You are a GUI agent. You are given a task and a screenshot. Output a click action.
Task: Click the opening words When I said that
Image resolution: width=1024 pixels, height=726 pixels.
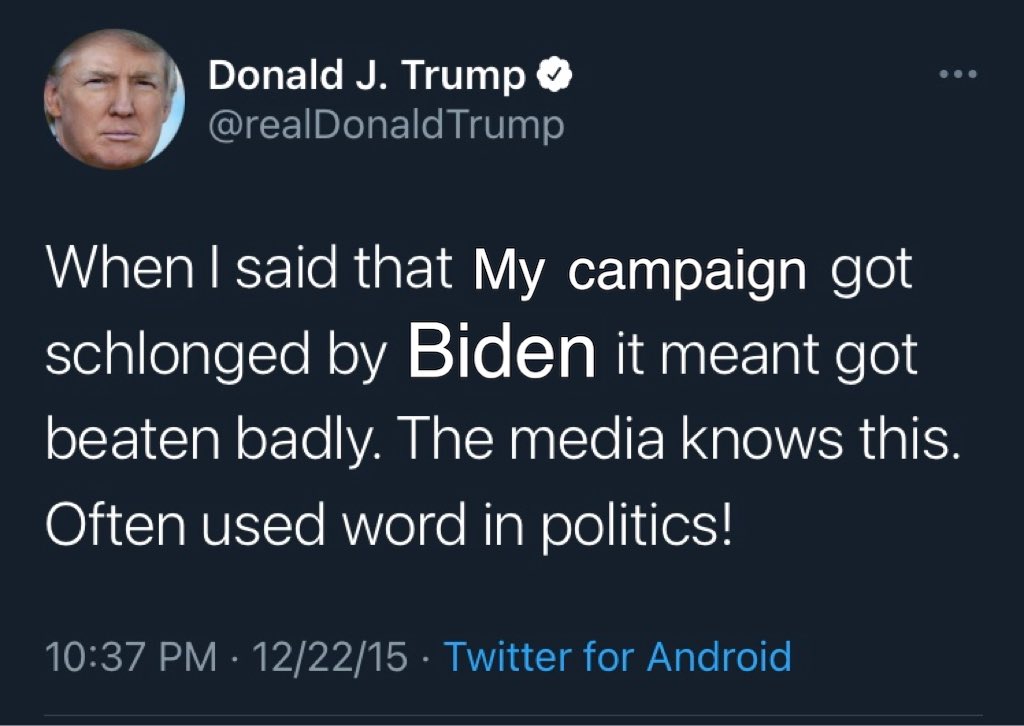[249, 268]
